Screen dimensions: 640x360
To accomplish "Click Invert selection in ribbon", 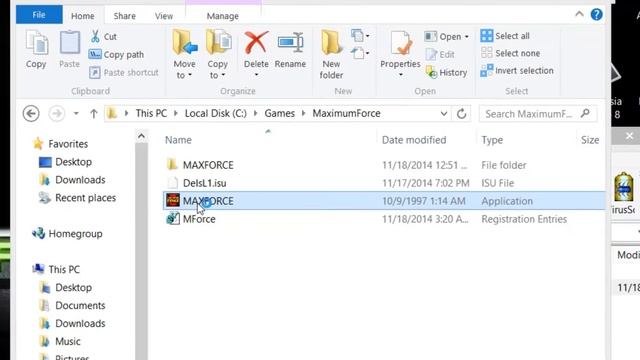I will [517, 71].
